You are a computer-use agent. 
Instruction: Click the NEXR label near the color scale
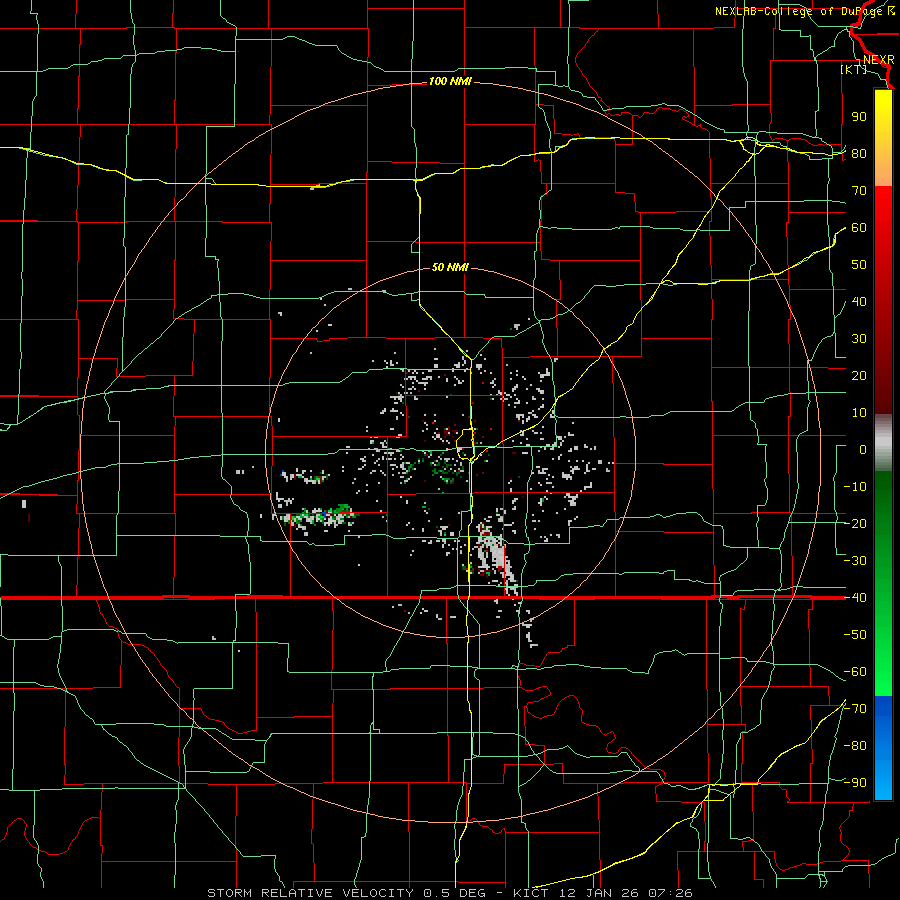pyautogui.click(x=878, y=60)
